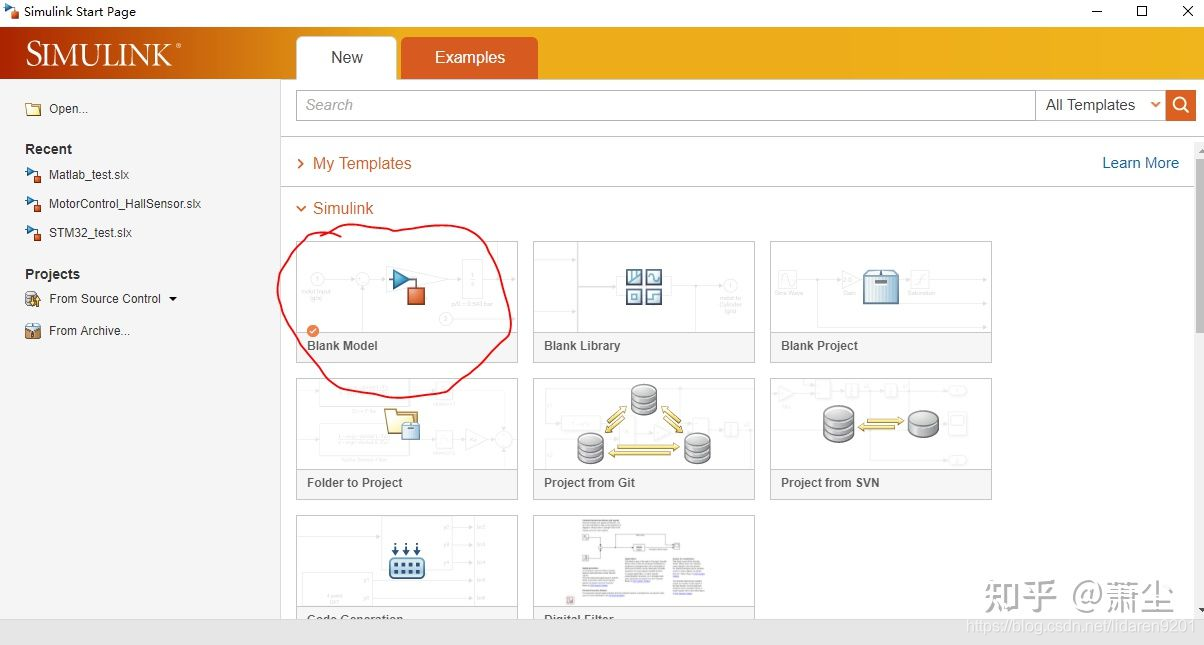Click the Project from Git databases icon
This screenshot has width=1204, height=645.
[x=644, y=424]
